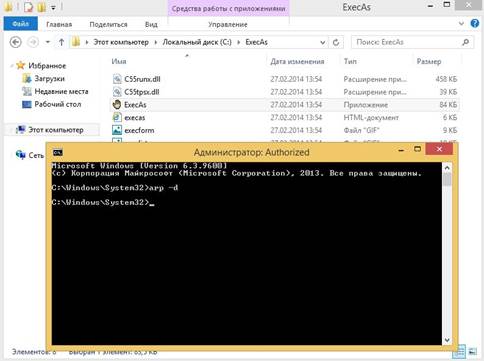Minimize the Administrator command prompt window
The height and width of the screenshot is (361, 484).
401,150
